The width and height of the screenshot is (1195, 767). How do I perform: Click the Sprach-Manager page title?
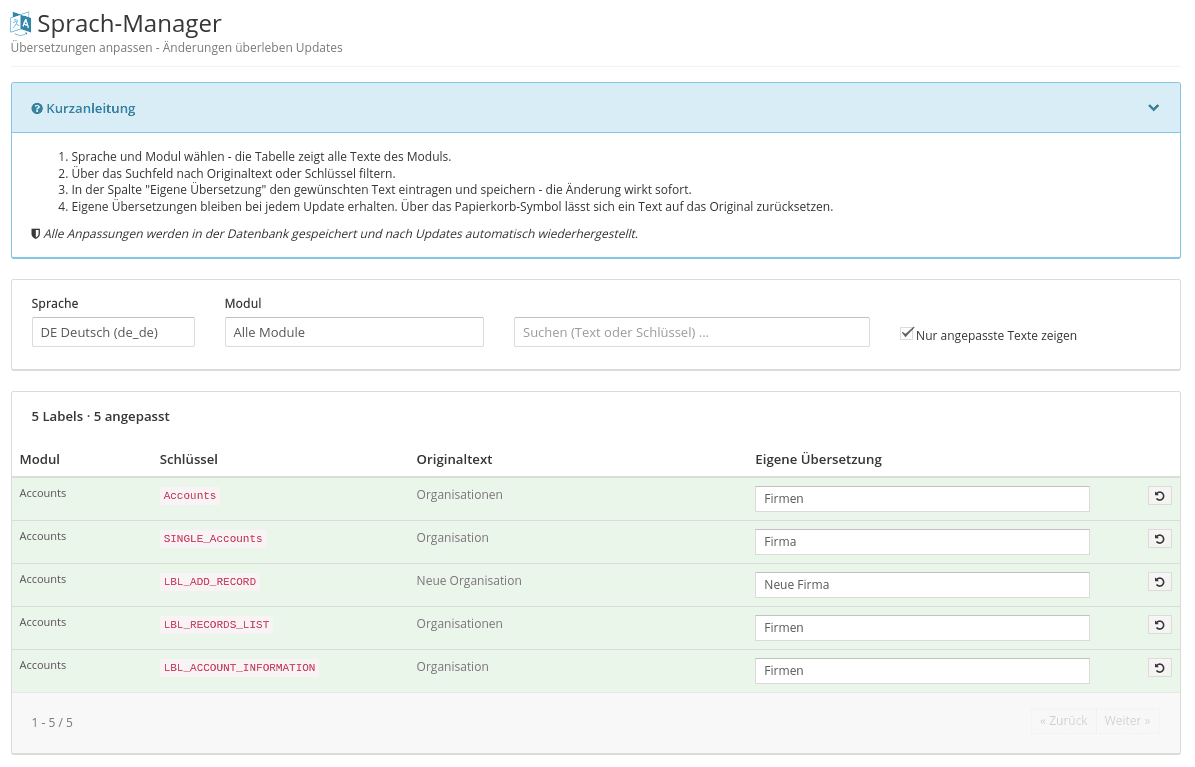(x=130, y=24)
